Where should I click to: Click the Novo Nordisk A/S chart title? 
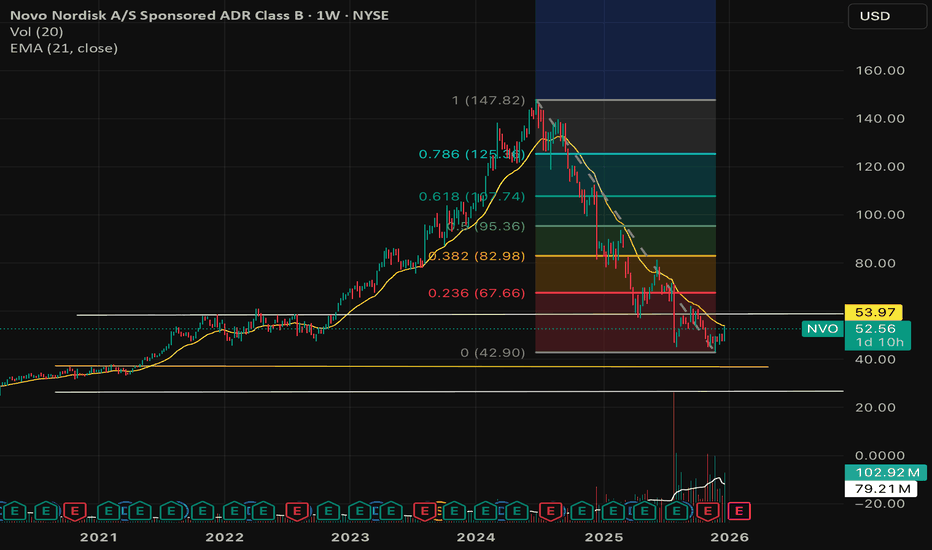click(199, 15)
